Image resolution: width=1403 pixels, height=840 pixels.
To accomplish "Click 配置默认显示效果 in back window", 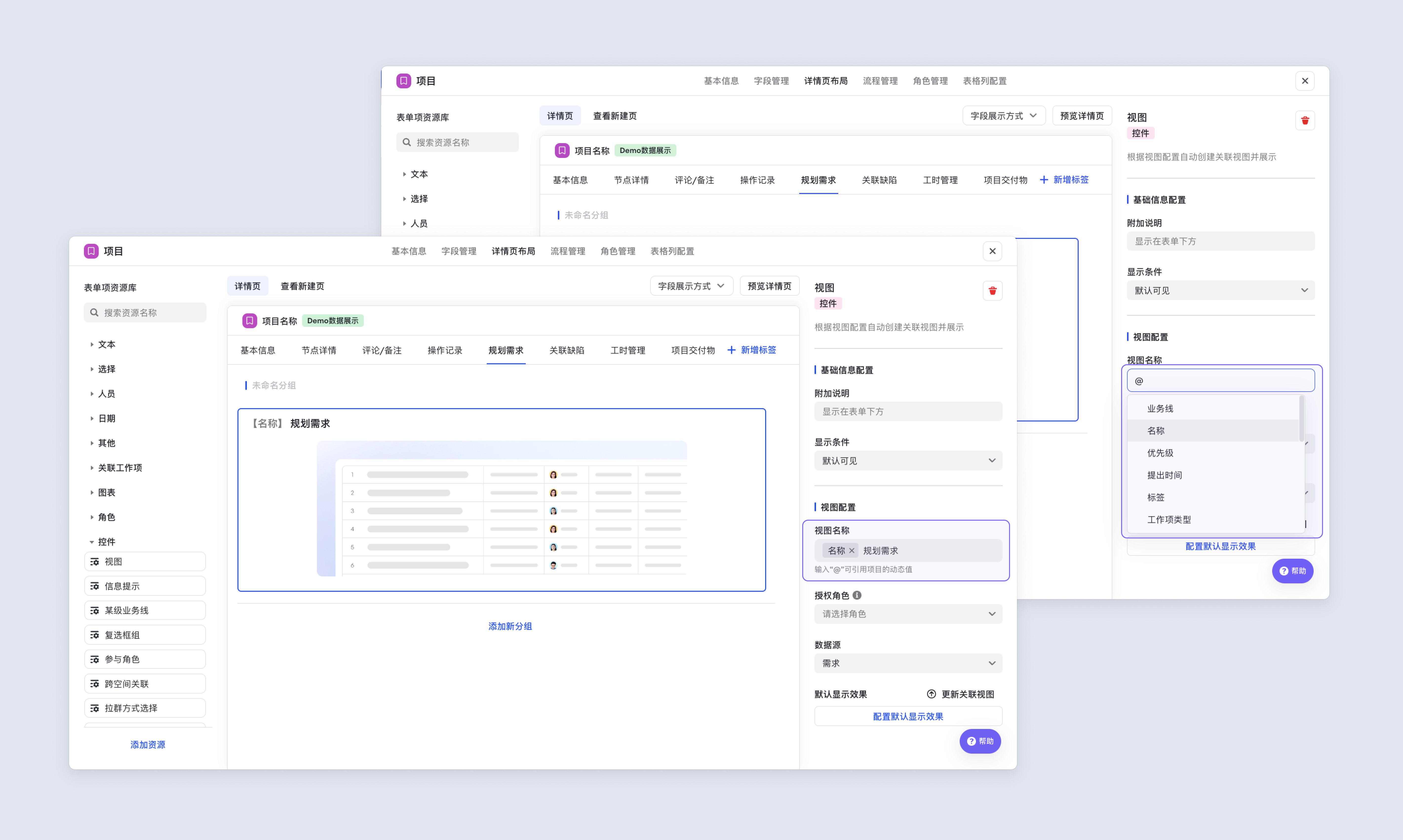I will coord(1220,546).
